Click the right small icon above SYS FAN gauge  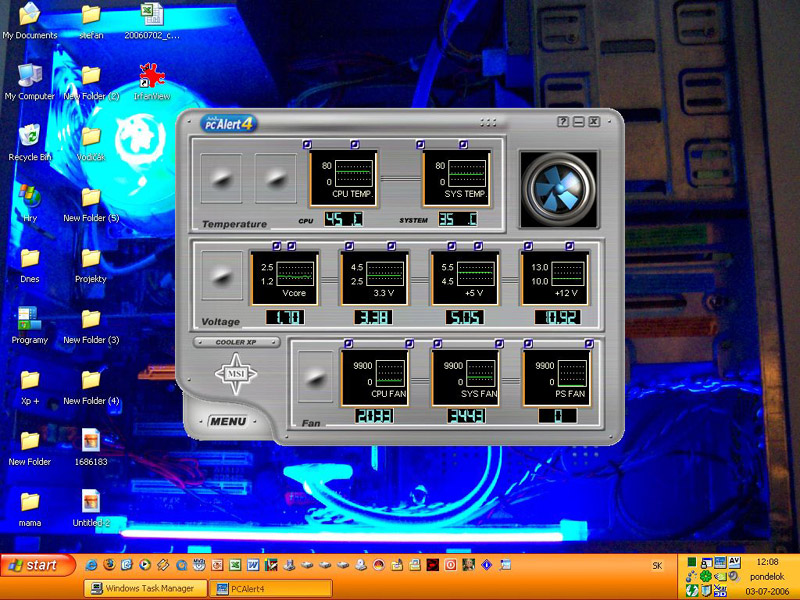(499, 343)
